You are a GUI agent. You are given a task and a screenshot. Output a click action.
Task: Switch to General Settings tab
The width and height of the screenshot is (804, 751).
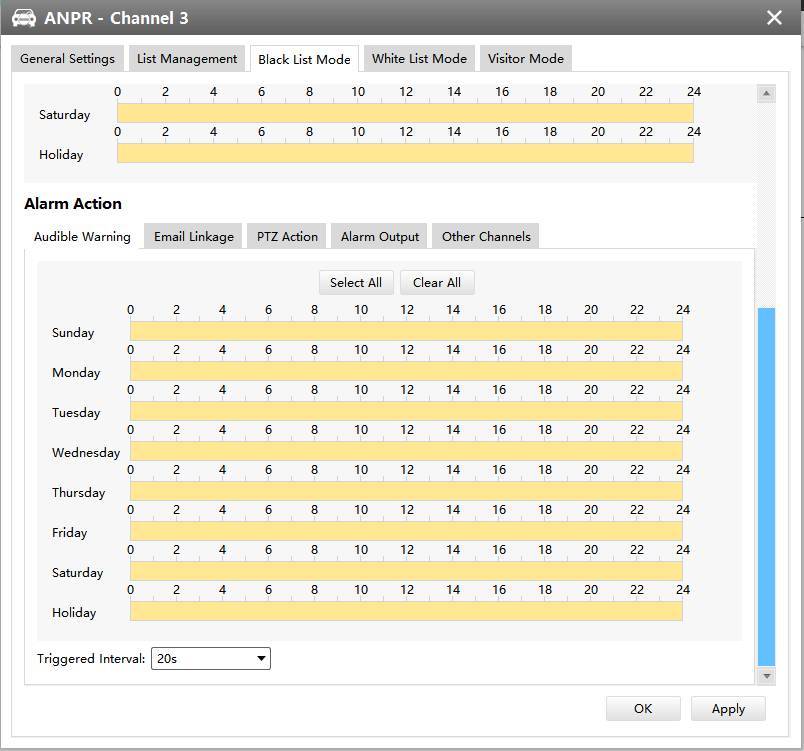click(x=68, y=59)
